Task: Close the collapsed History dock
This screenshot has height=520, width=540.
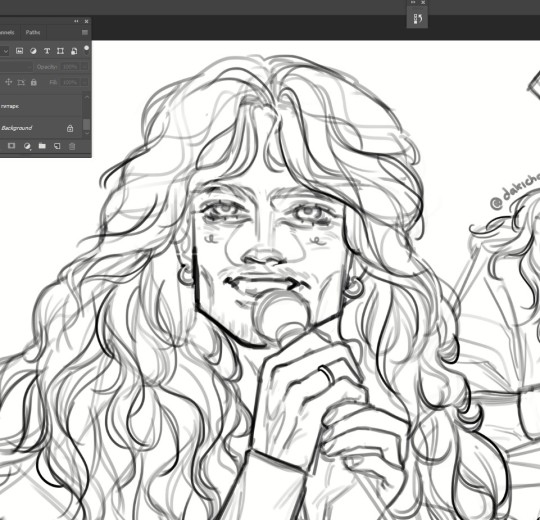Action: pyautogui.click(x=423, y=2)
